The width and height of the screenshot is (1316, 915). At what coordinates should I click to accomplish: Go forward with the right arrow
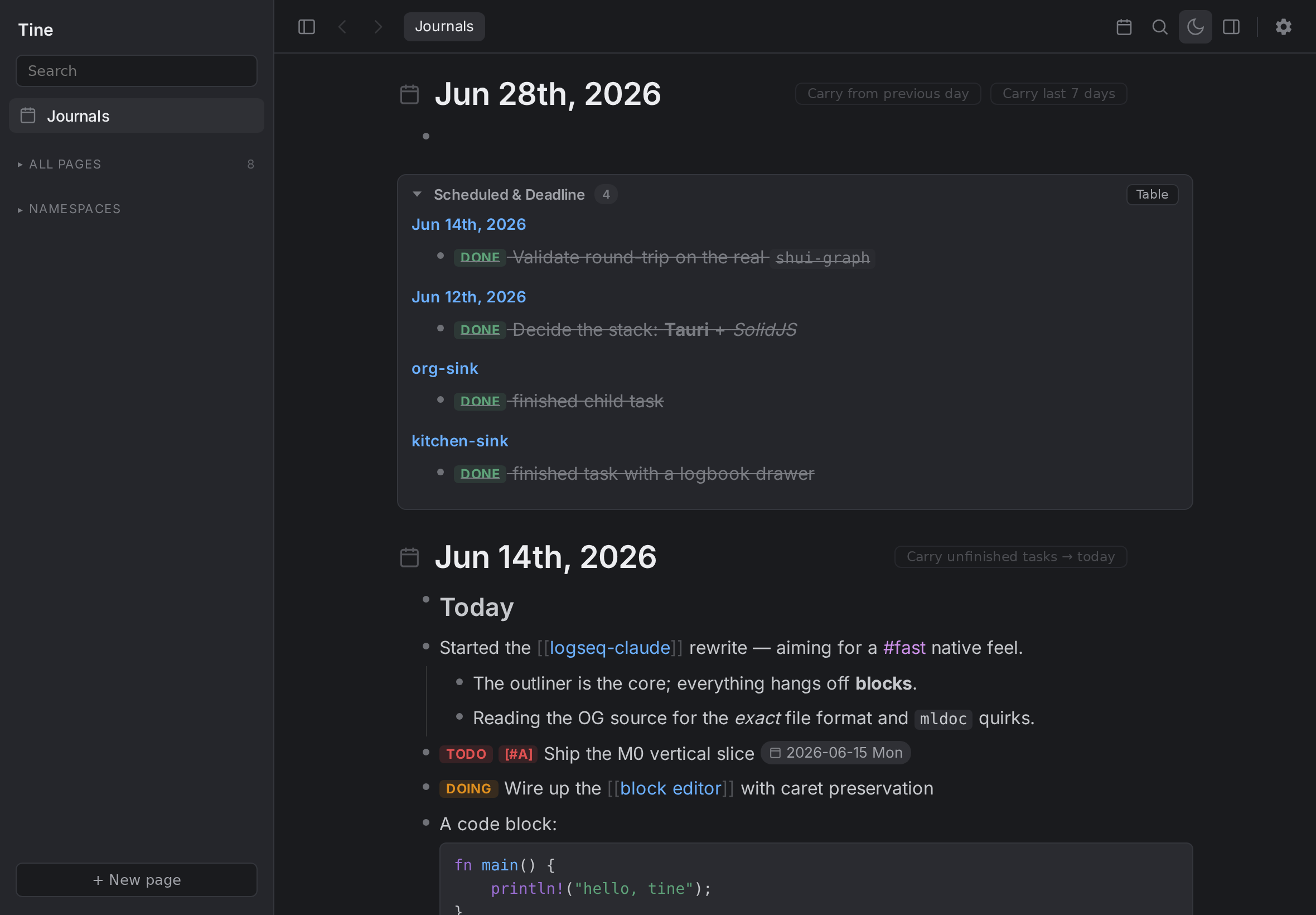coord(378,26)
